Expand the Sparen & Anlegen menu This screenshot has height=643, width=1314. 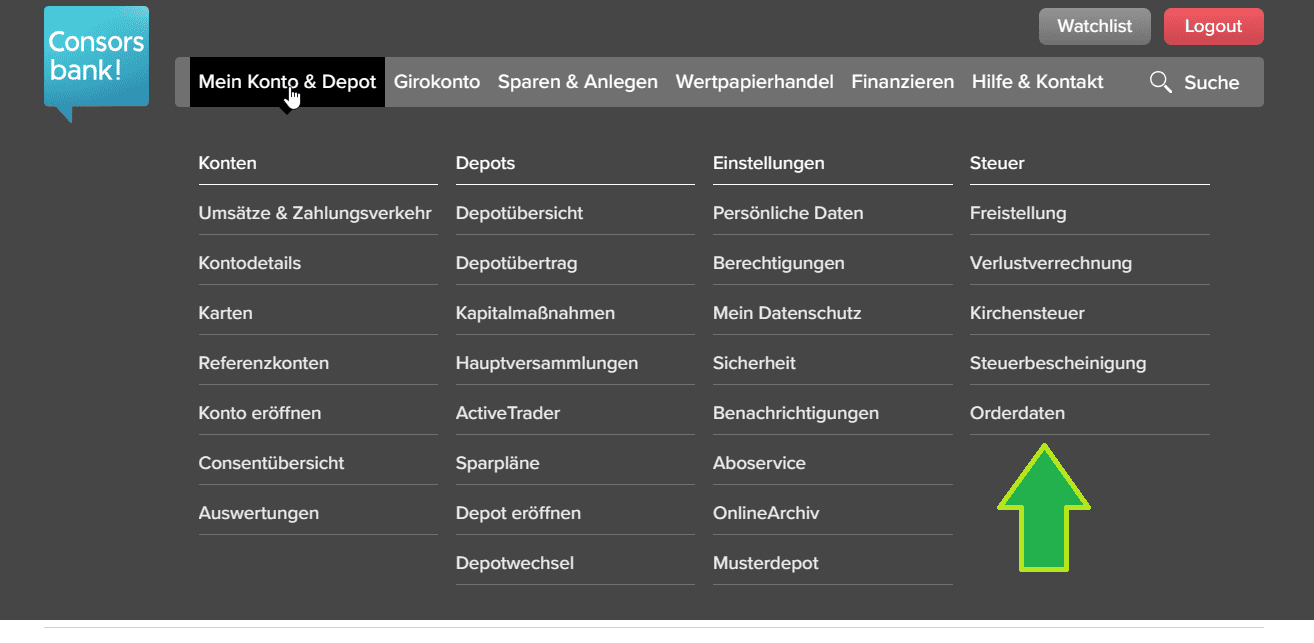578,82
